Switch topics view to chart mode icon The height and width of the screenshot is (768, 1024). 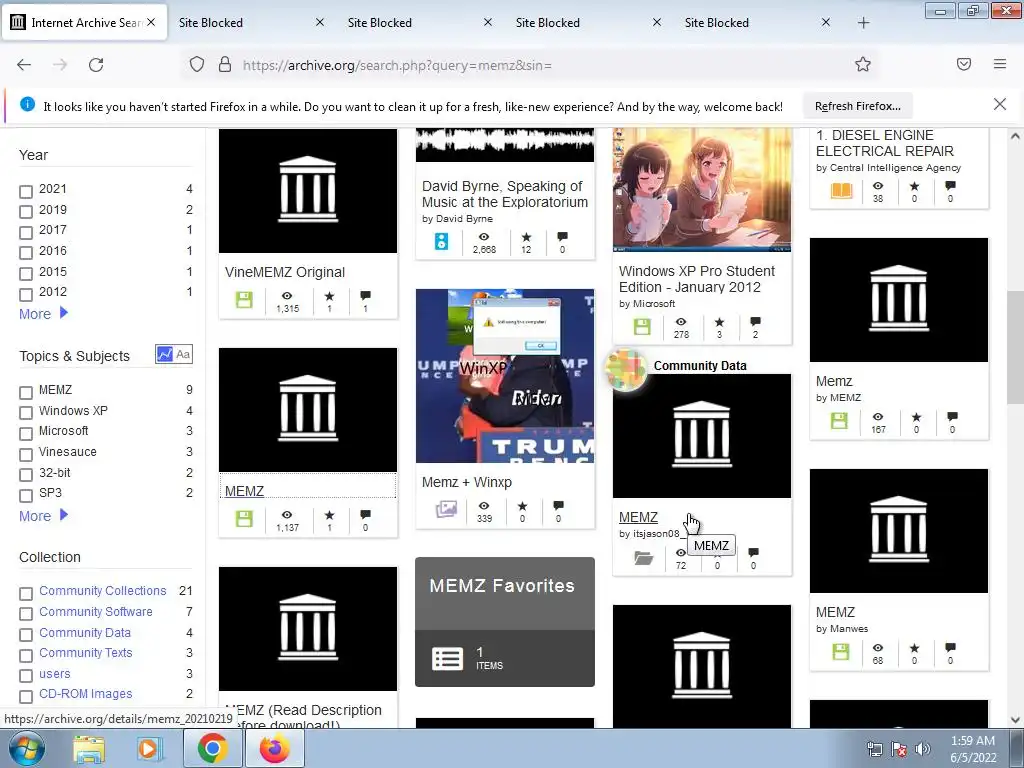coord(165,354)
